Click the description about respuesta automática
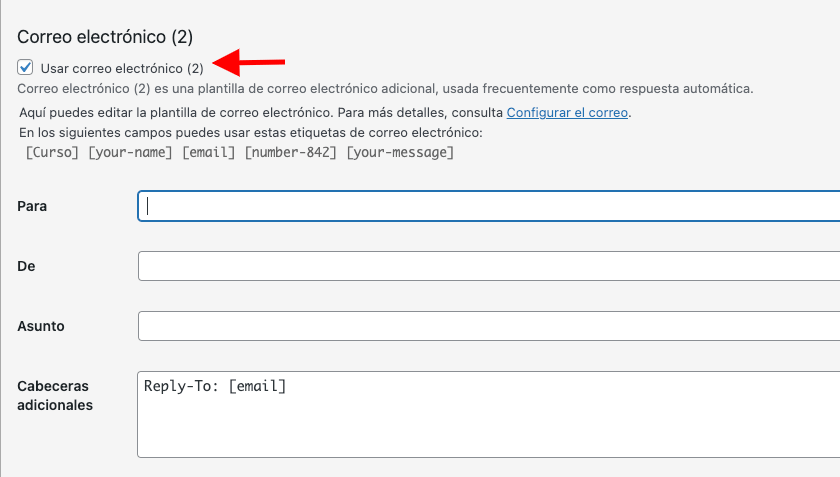The width and height of the screenshot is (840, 477). pos(385,88)
